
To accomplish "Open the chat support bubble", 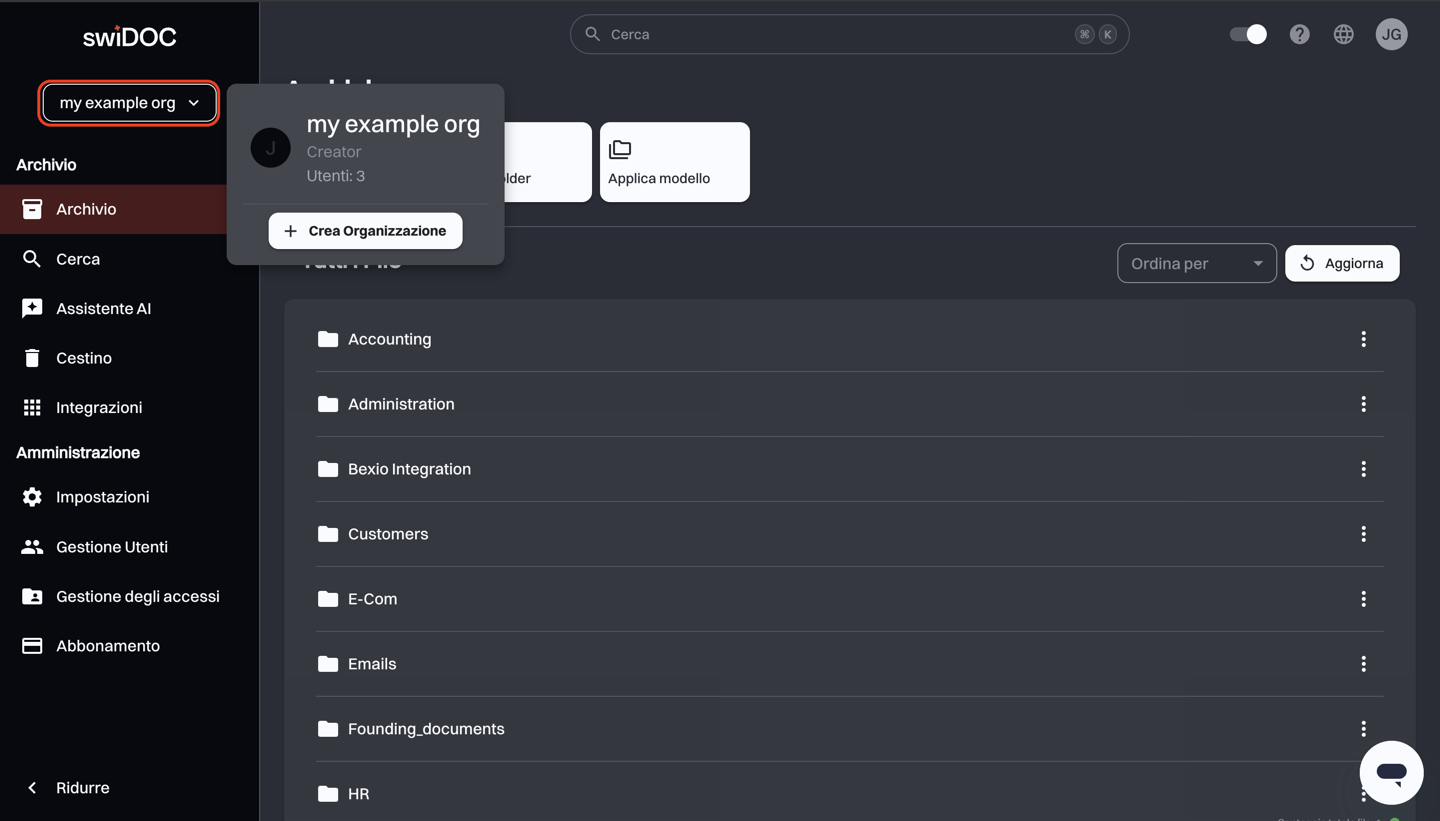I will click(1391, 773).
